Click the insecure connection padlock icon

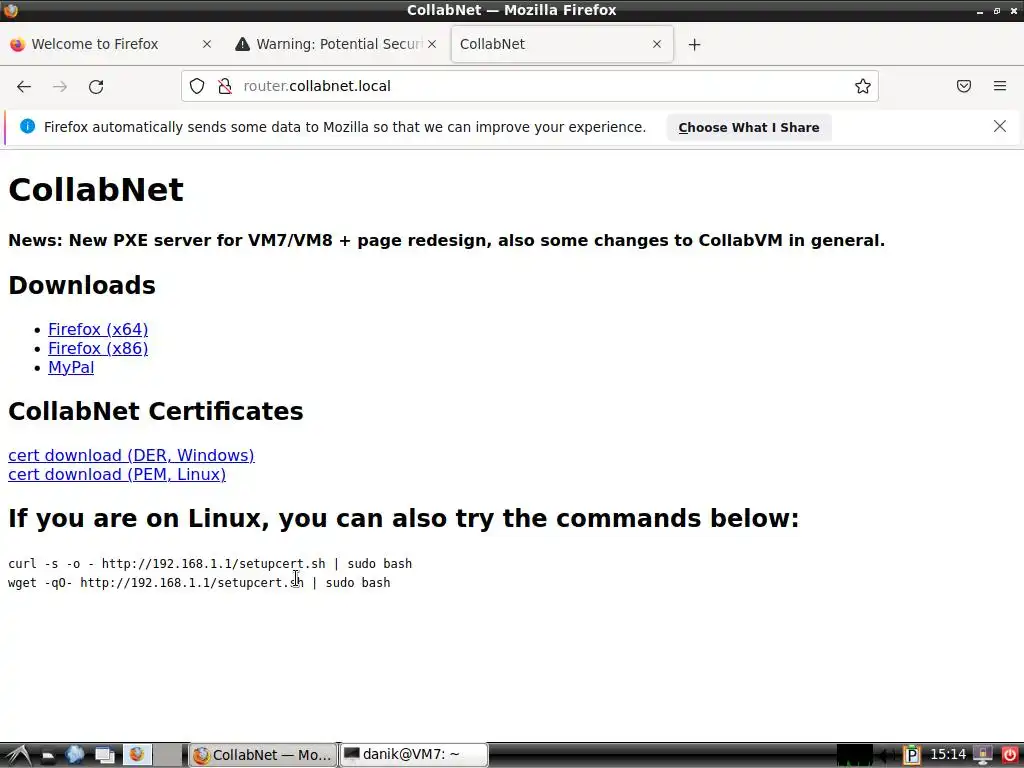pyautogui.click(x=225, y=86)
